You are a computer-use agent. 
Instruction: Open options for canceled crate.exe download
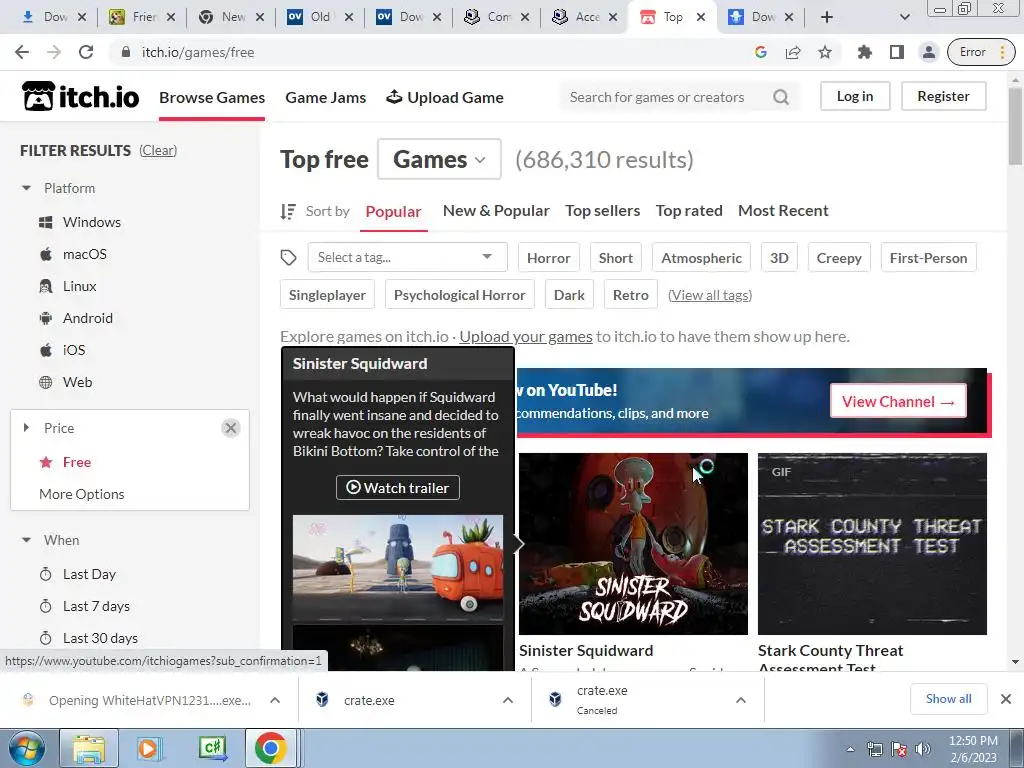(741, 700)
